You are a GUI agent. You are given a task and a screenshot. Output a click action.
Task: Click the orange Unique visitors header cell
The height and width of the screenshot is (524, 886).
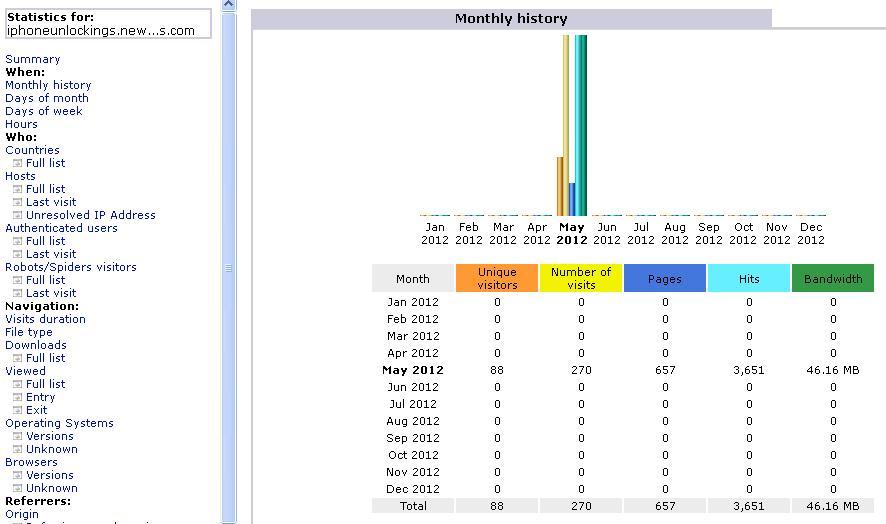coord(497,278)
